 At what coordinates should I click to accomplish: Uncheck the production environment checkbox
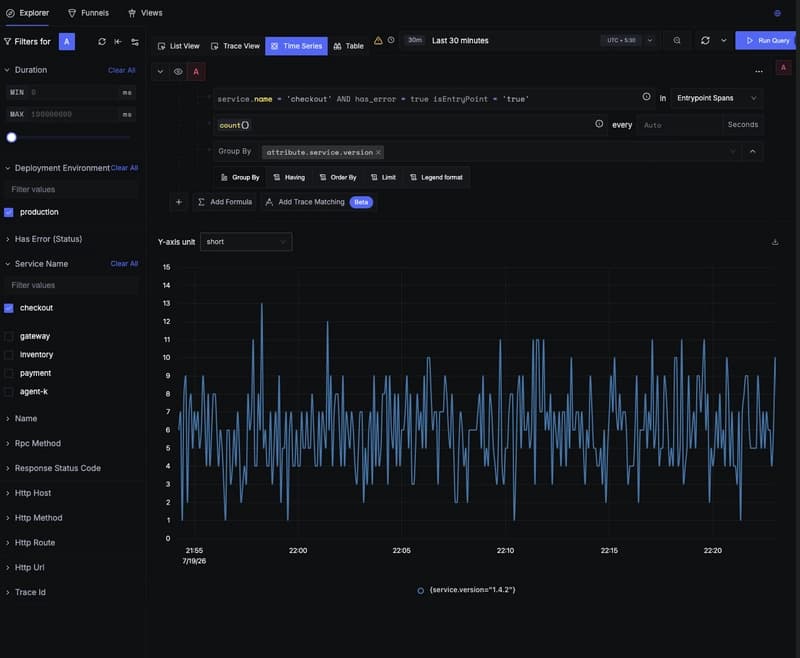tap(9, 212)
